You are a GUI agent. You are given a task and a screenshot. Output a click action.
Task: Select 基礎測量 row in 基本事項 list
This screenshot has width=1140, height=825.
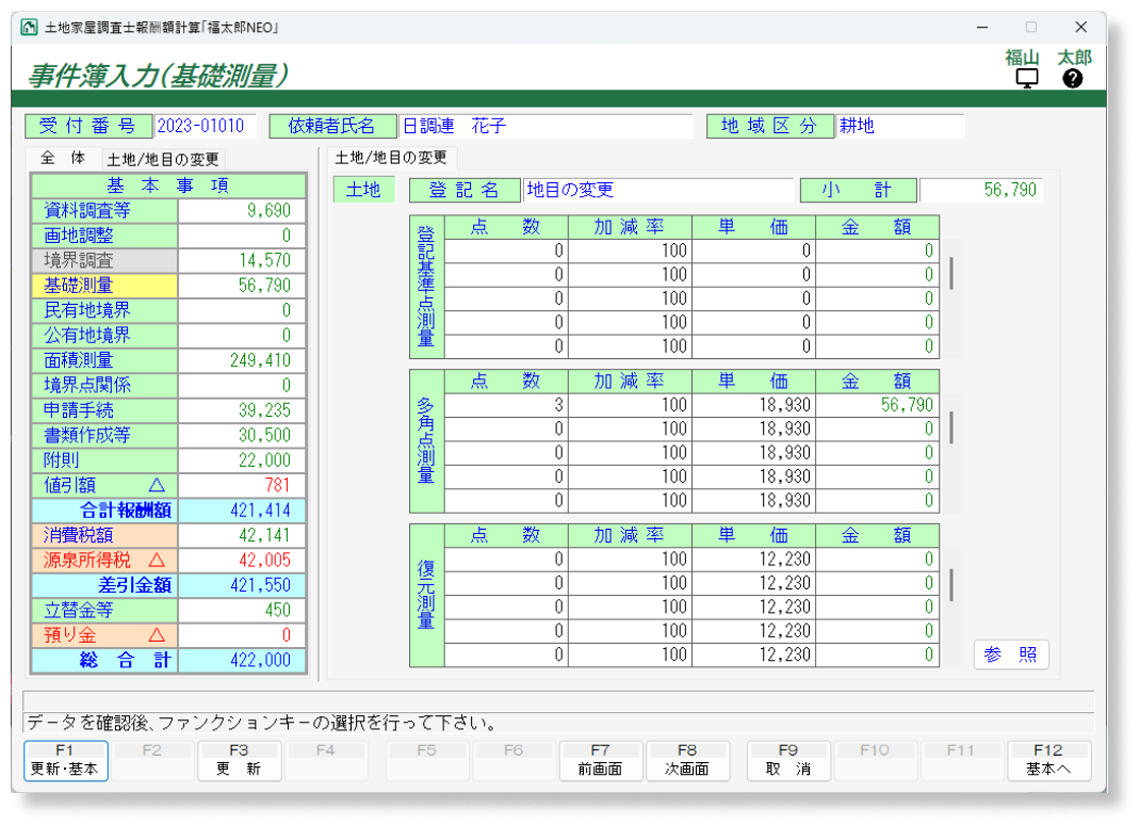point(104,286)
